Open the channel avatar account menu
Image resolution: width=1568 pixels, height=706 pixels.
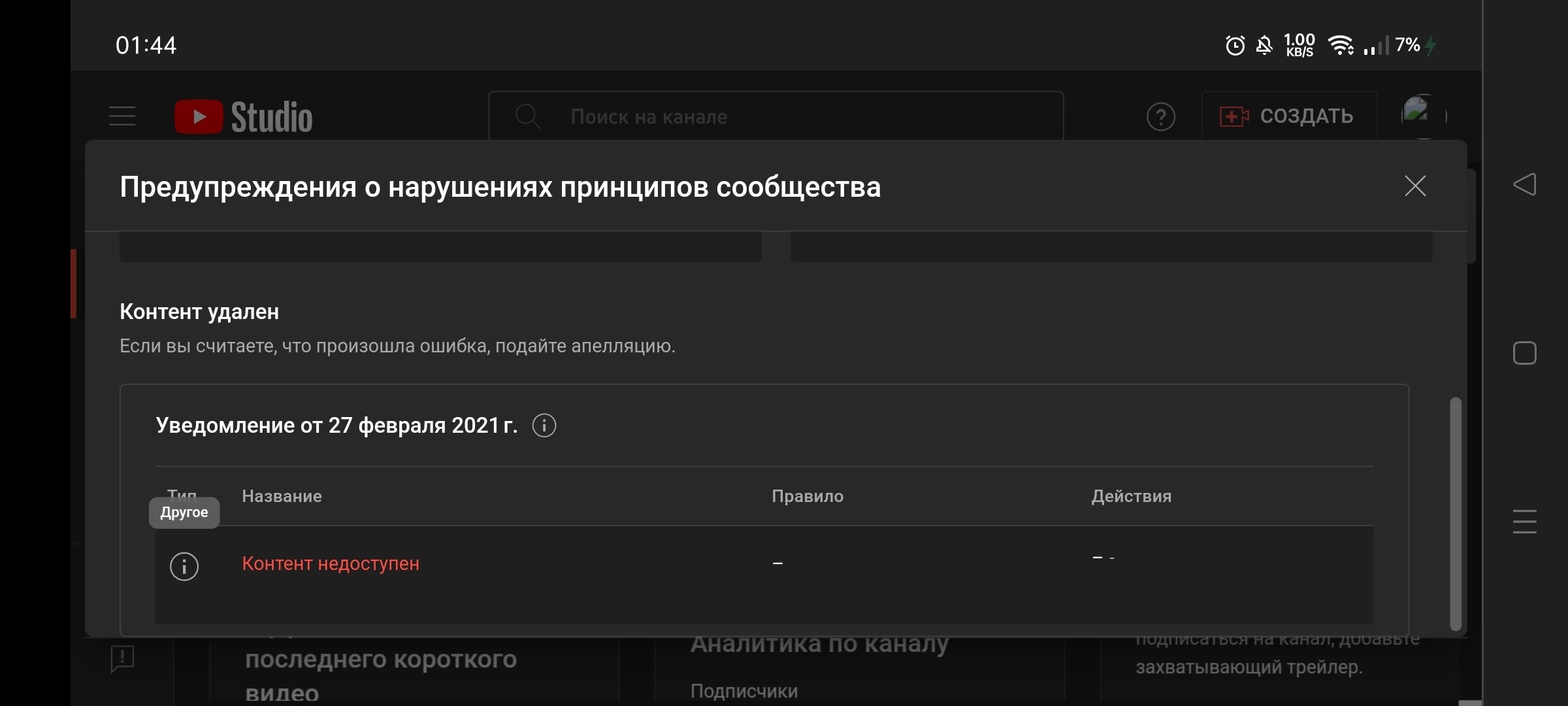(1423, 116)
